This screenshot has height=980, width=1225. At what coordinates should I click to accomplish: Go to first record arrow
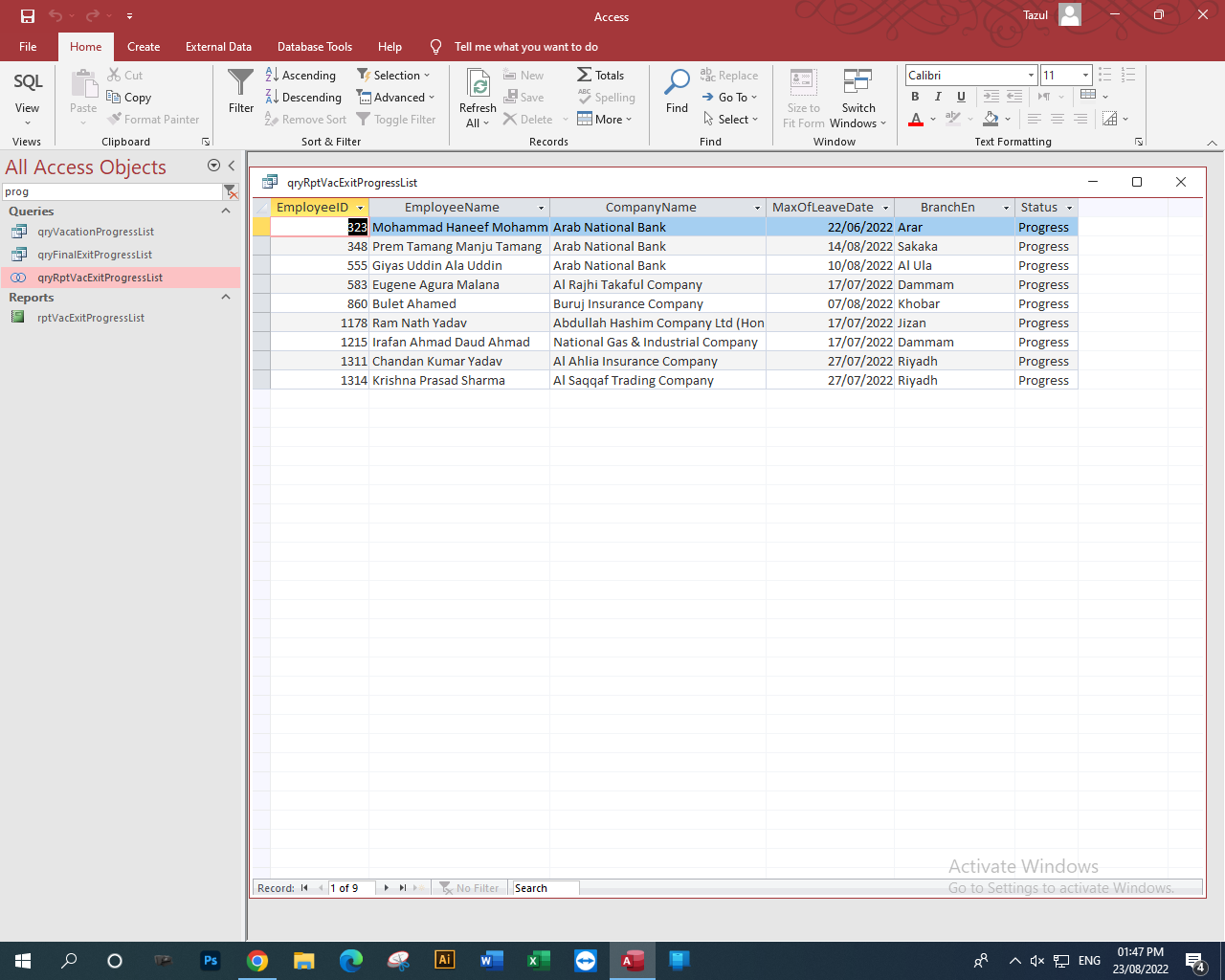click(304, 888)
